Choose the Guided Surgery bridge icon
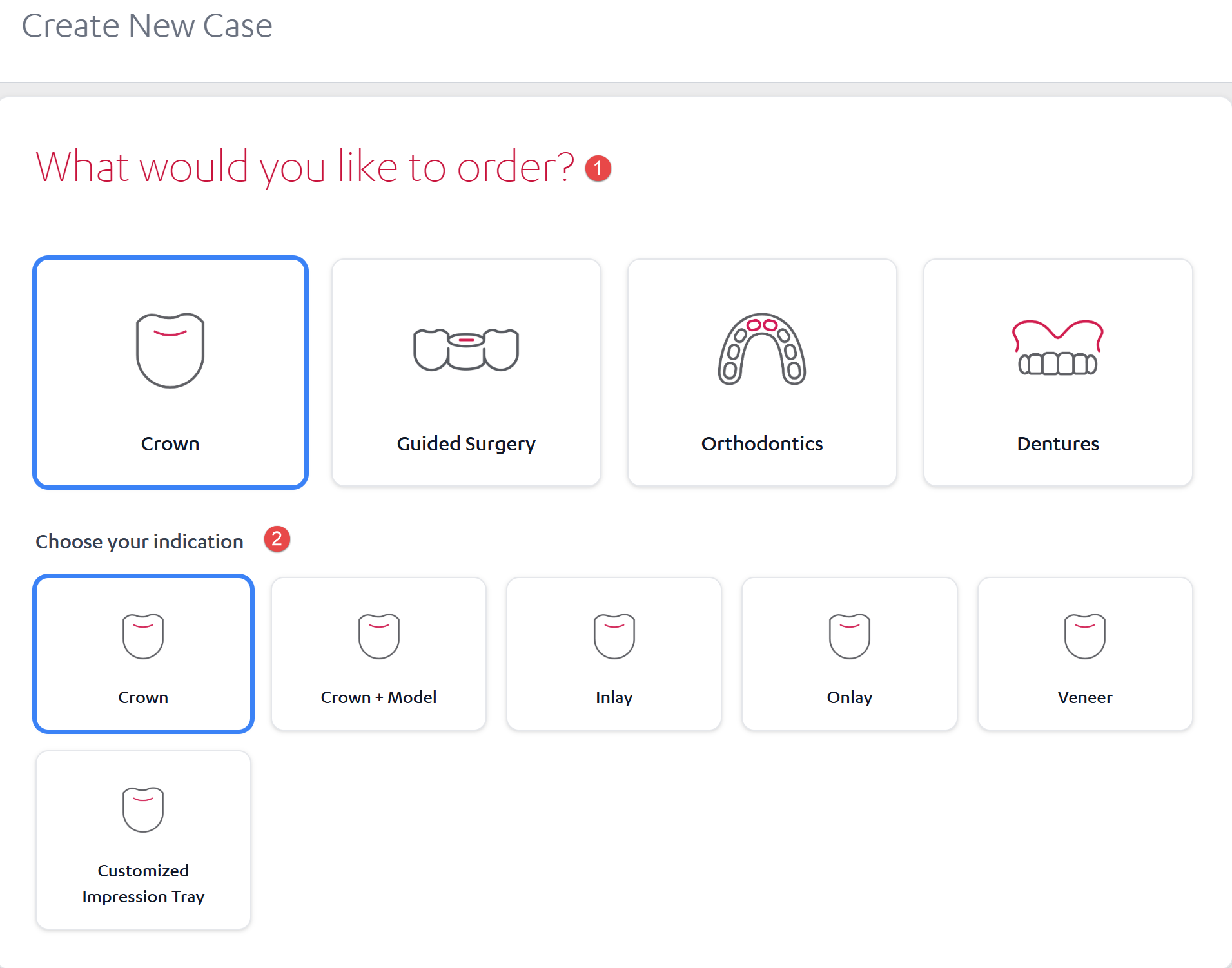 click(466, 350)
